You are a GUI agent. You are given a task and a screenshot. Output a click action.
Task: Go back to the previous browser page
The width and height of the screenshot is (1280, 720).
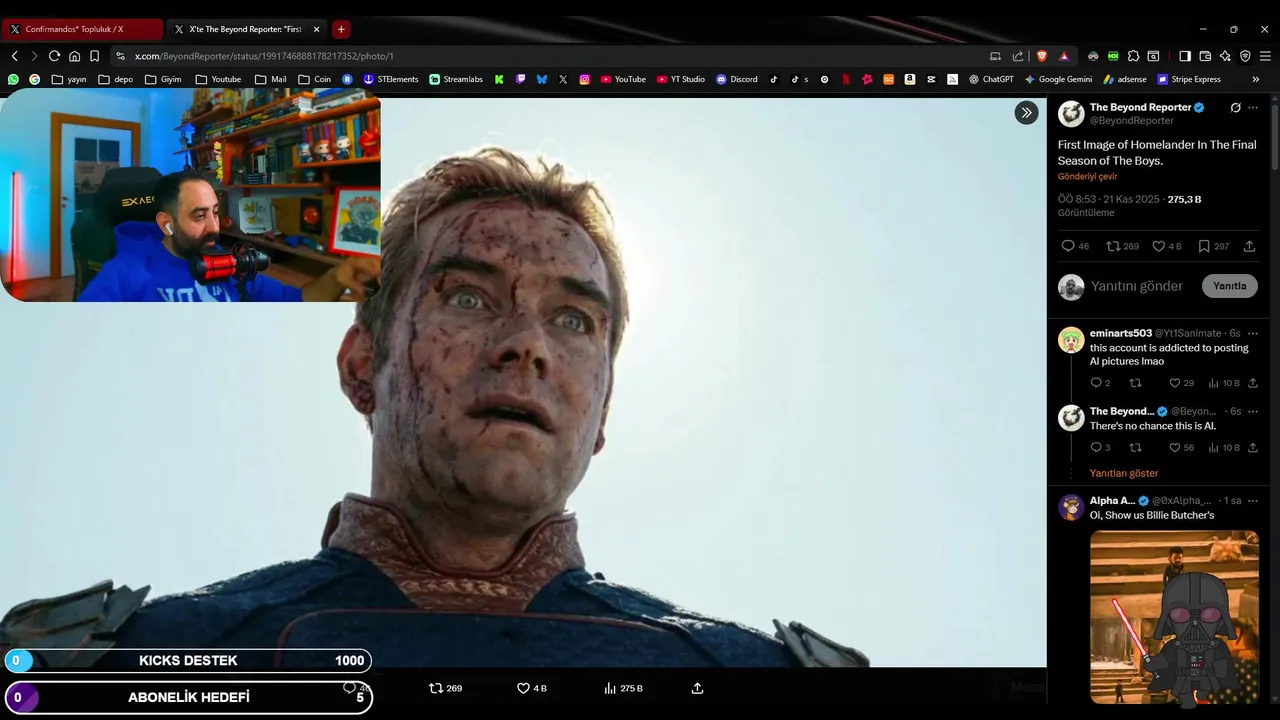(x=14, y=56)
